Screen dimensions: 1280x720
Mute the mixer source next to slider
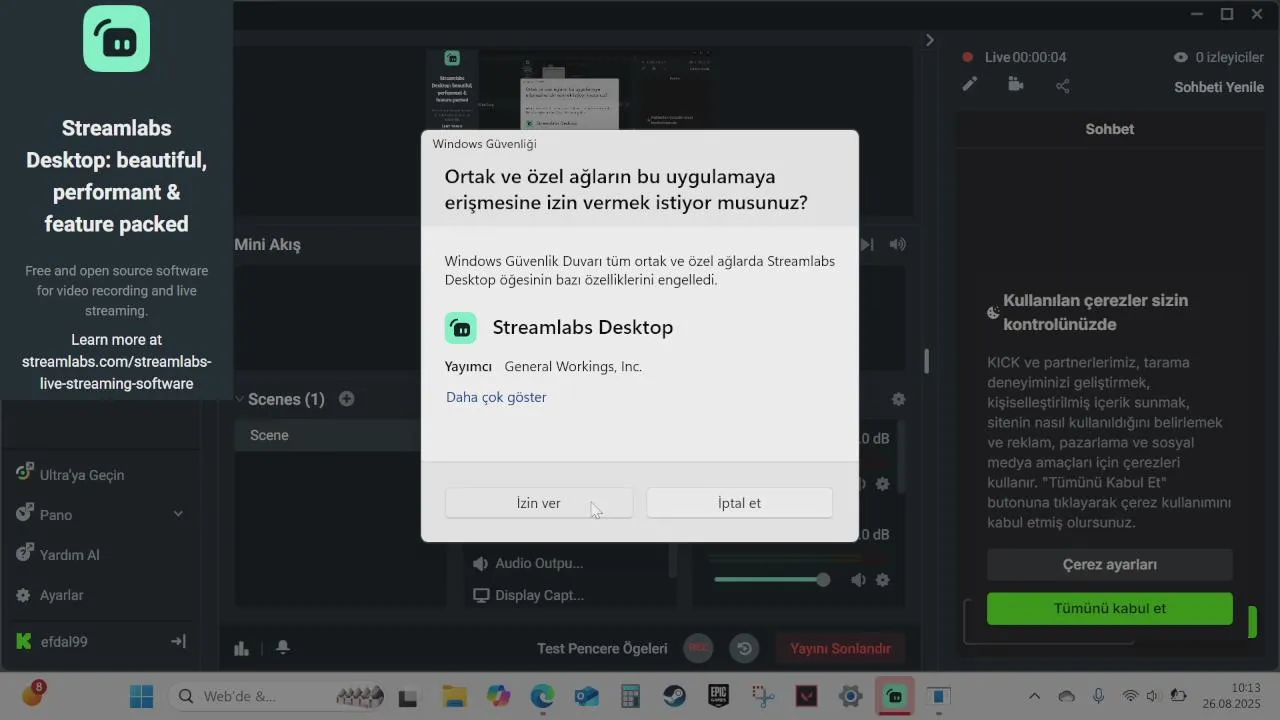[x=858, y=580]
